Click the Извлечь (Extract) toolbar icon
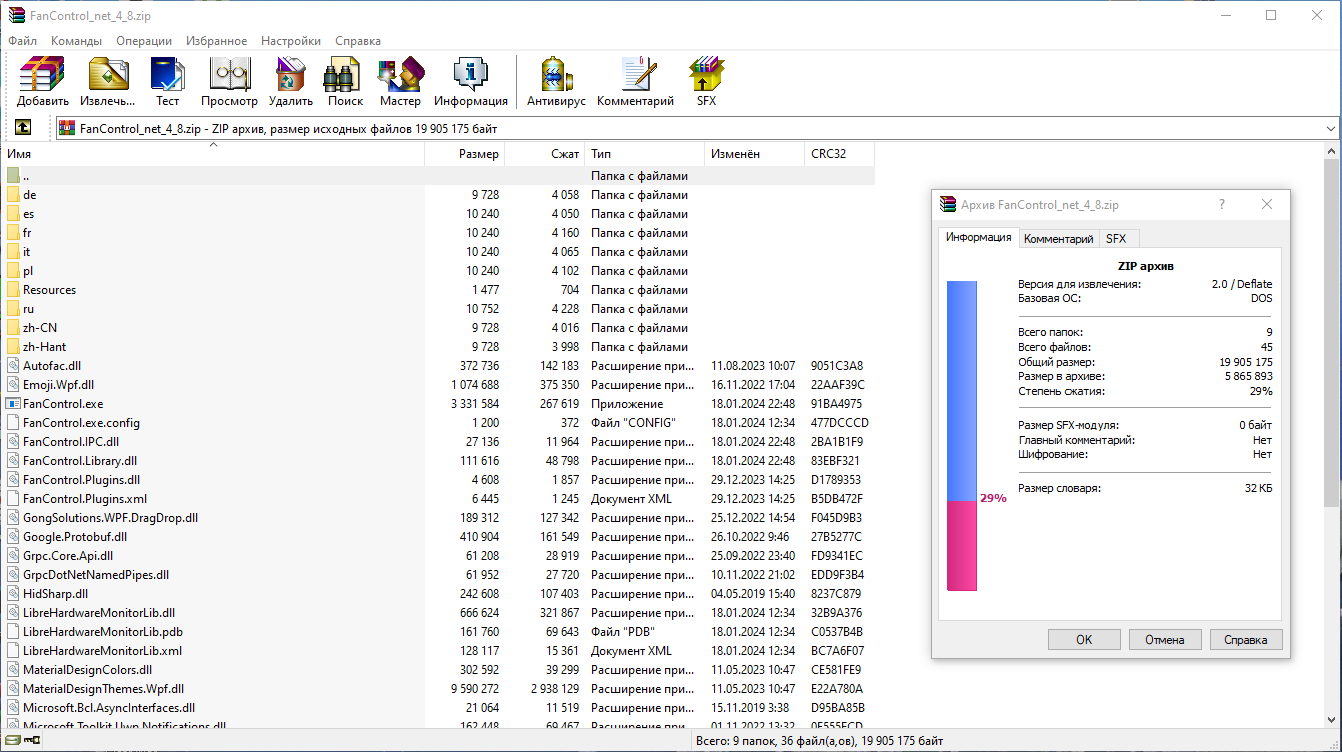This screenshot has height=752, width=1342. pos(108,81)
